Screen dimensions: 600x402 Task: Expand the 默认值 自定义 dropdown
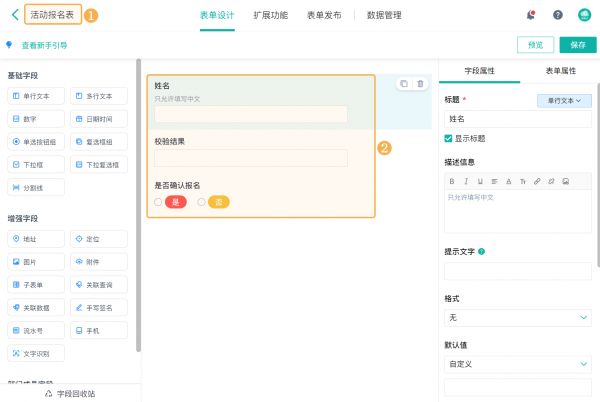517,364
